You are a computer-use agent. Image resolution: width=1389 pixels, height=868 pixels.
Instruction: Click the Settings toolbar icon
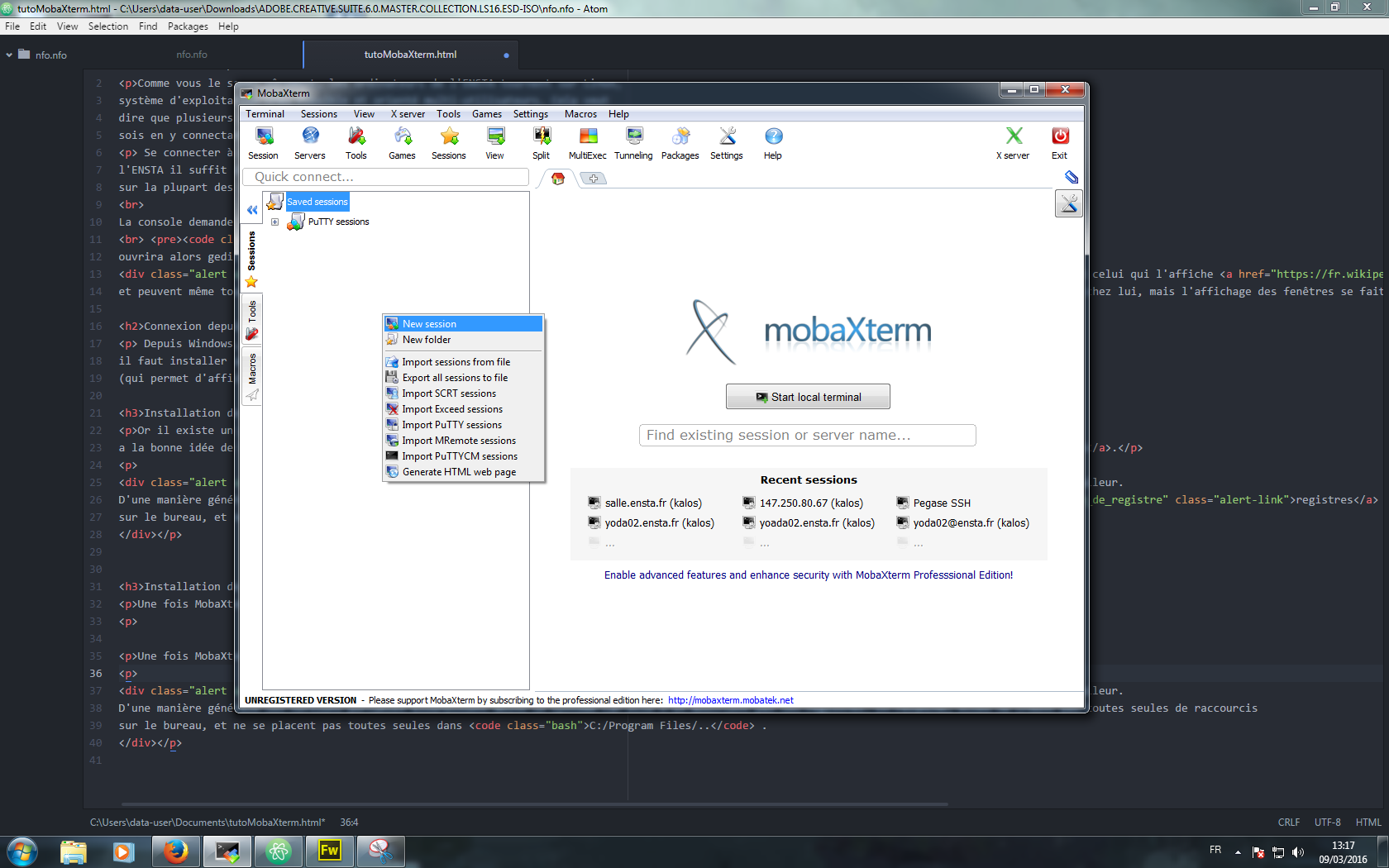point(727,143)
